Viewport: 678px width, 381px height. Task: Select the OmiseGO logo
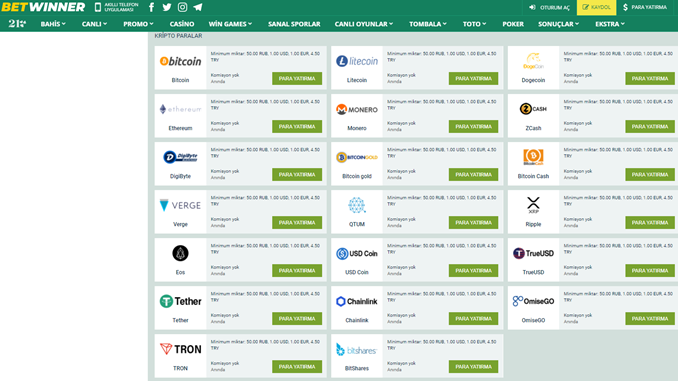coord(533,301)
